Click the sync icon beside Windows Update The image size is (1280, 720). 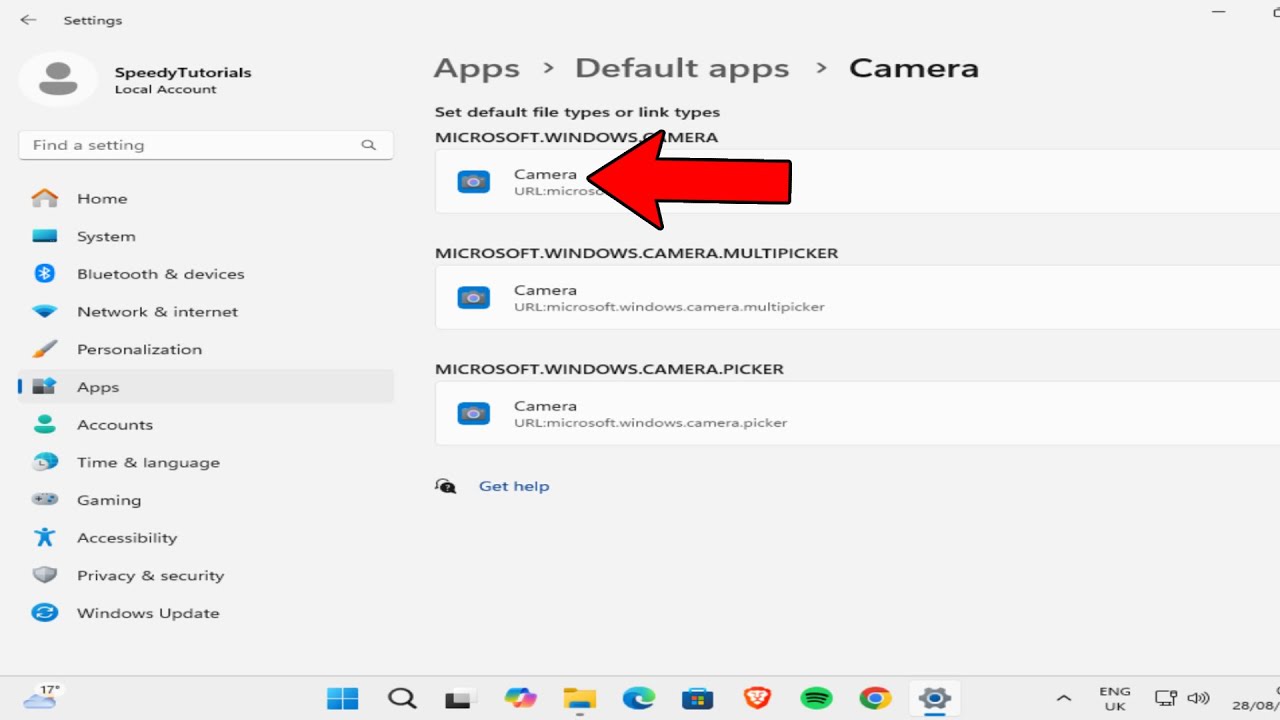pyautogui.click(x=45, y=613)
